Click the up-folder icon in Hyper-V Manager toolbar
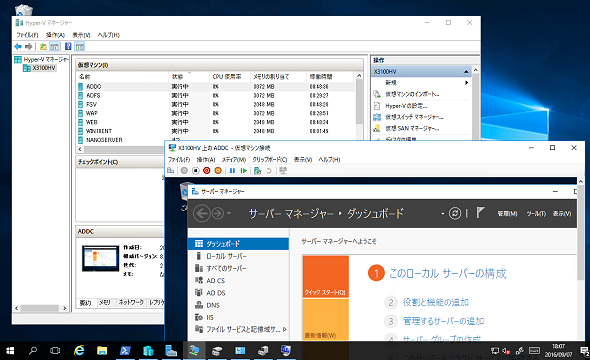 pyautogui.click(x=43, y=47)
